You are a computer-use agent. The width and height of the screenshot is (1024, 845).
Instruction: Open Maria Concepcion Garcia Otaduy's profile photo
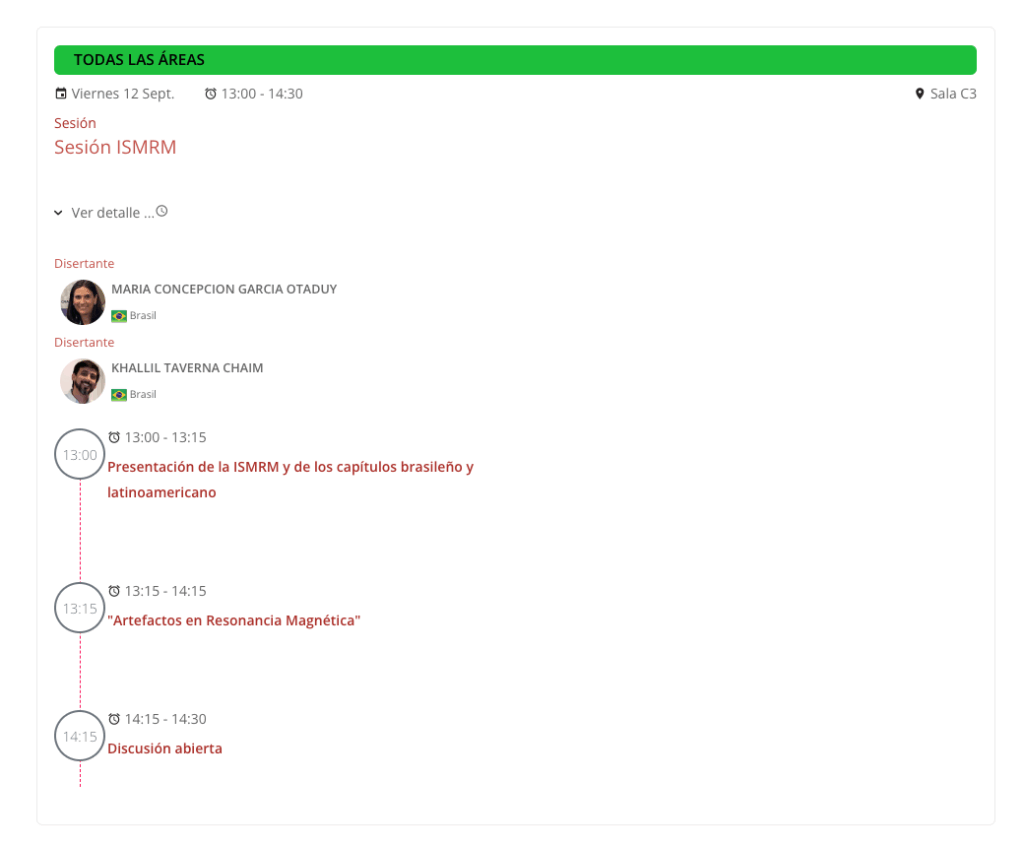click(83, 302)
